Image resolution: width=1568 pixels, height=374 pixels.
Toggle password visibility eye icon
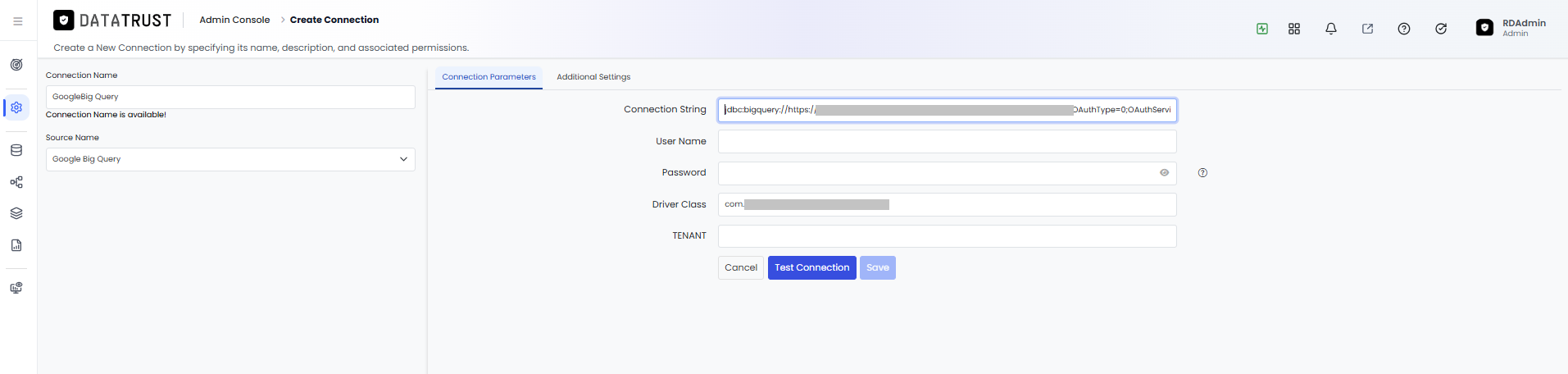pos(1164,173)
